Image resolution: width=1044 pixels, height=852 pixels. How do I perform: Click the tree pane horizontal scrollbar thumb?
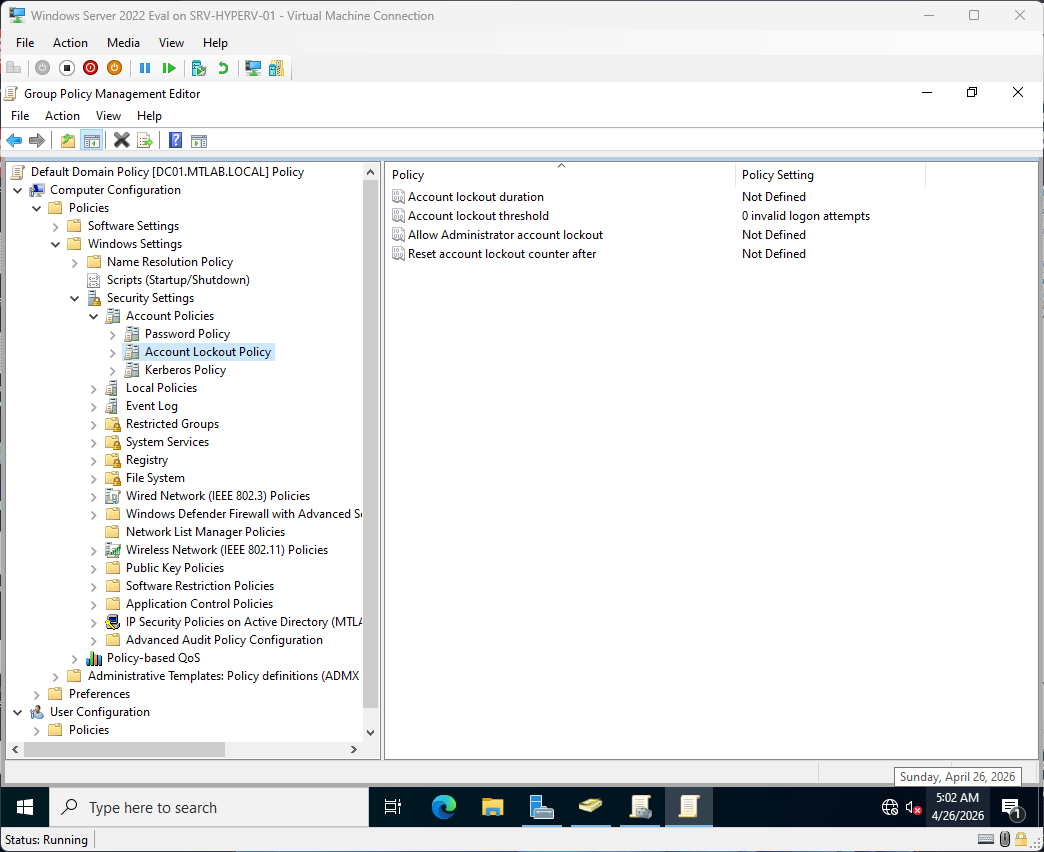point(125,749)
